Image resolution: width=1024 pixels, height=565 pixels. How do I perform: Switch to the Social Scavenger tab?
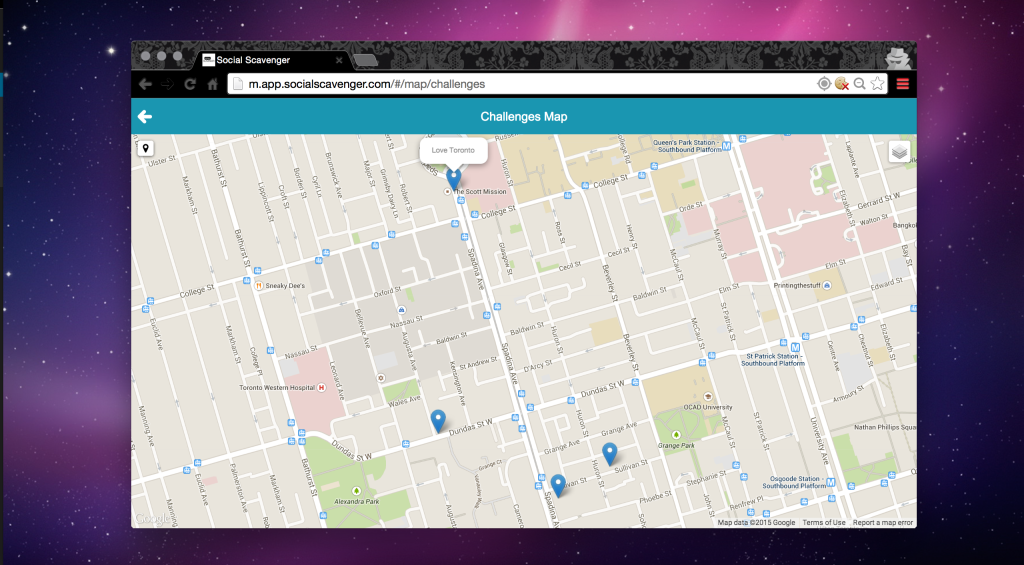click(272, 60)
